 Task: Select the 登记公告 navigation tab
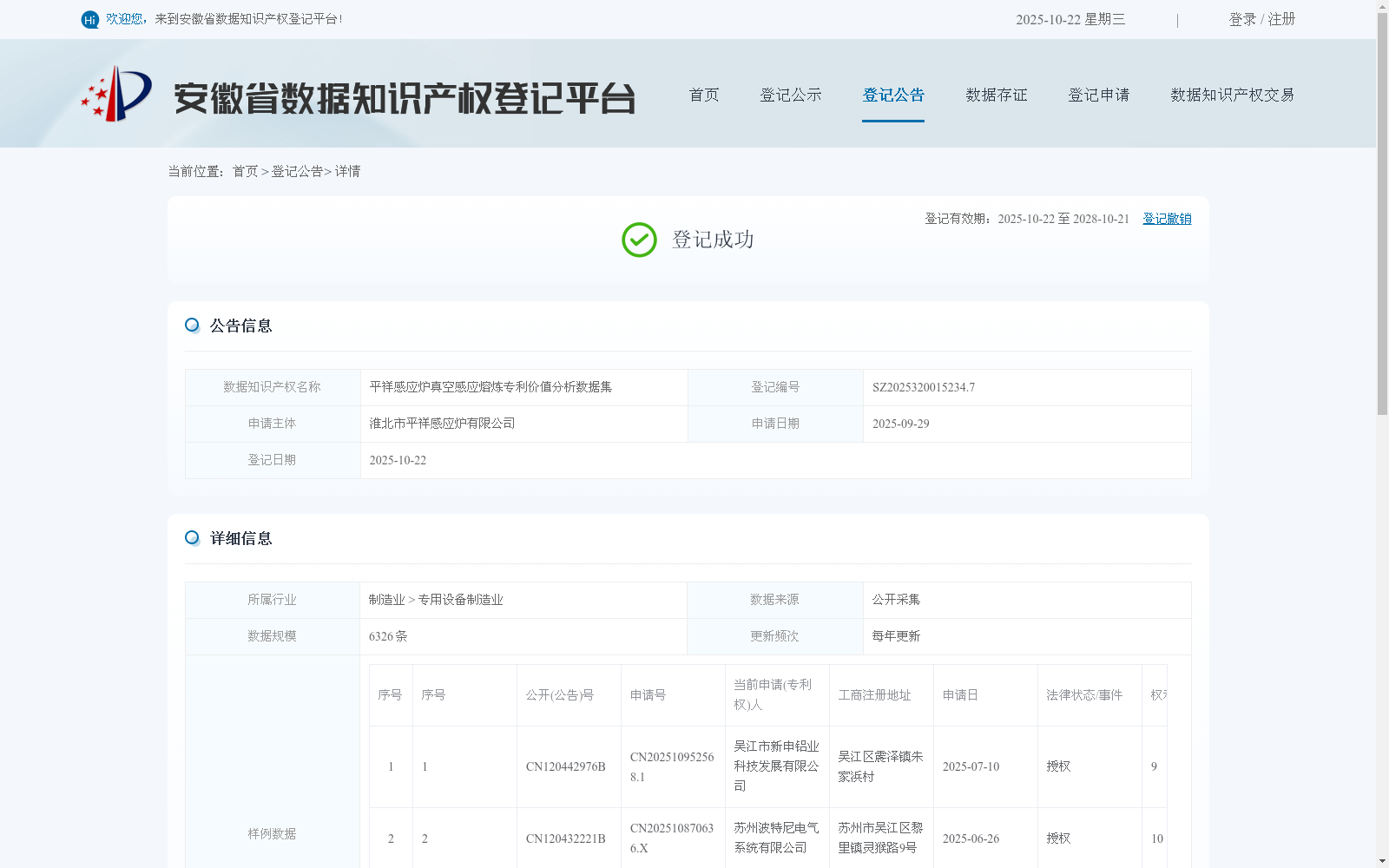point(893,95)
